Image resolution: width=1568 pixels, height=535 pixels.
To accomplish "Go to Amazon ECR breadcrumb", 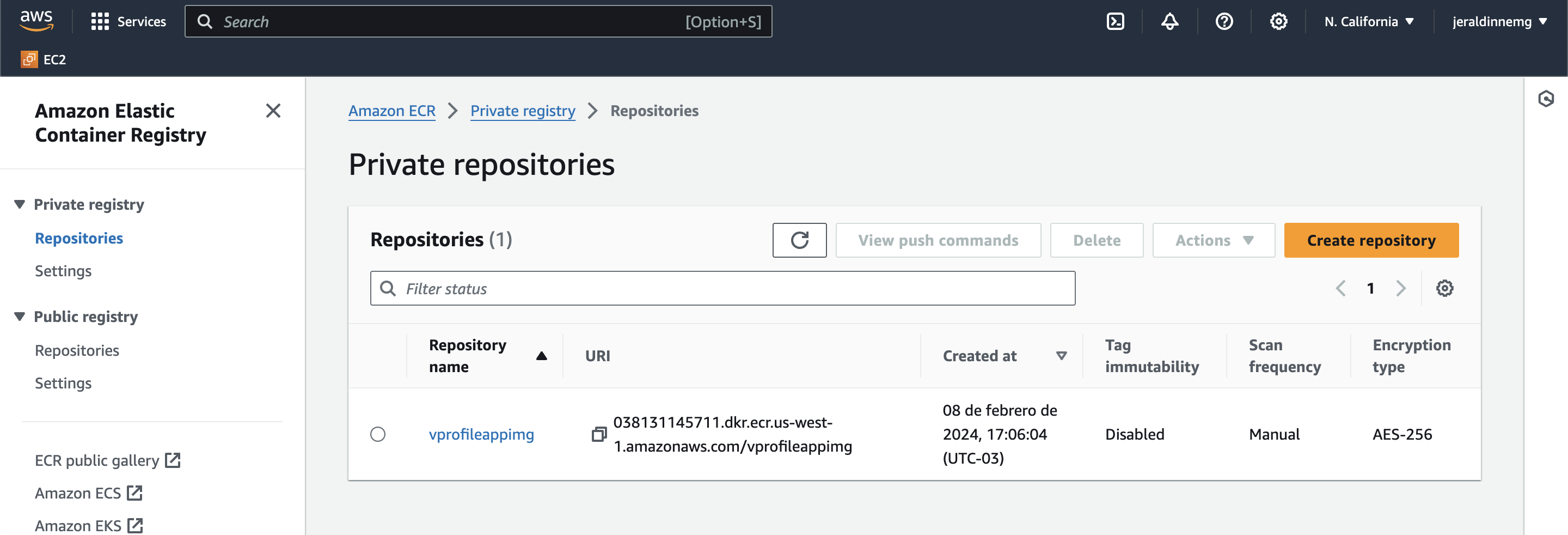I will [391, 110].
